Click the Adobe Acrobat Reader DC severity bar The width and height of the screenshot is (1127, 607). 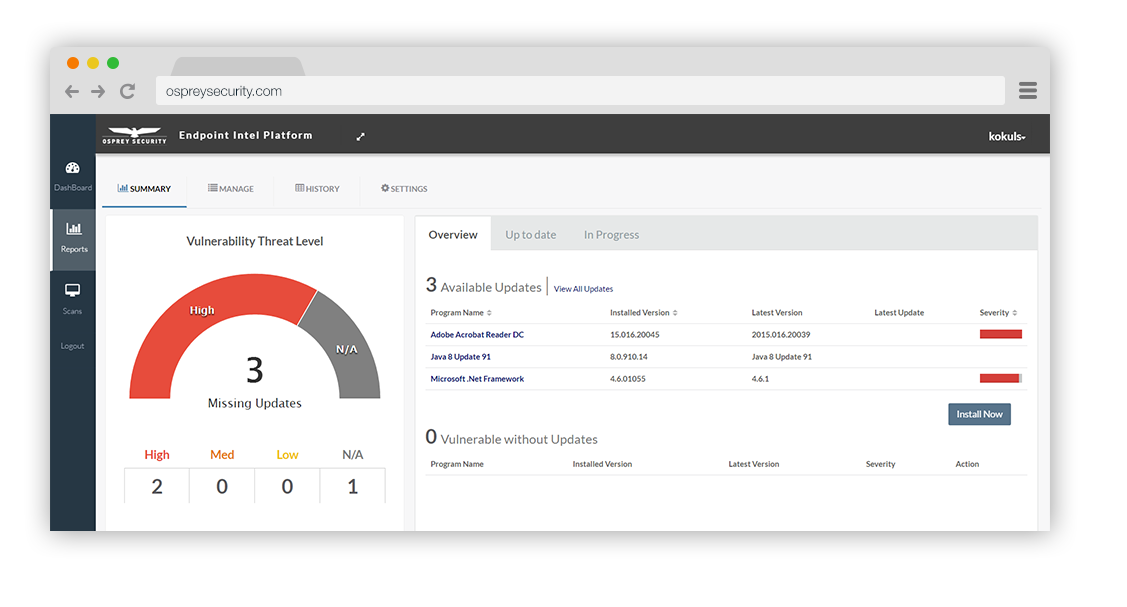click(1000, 334)
